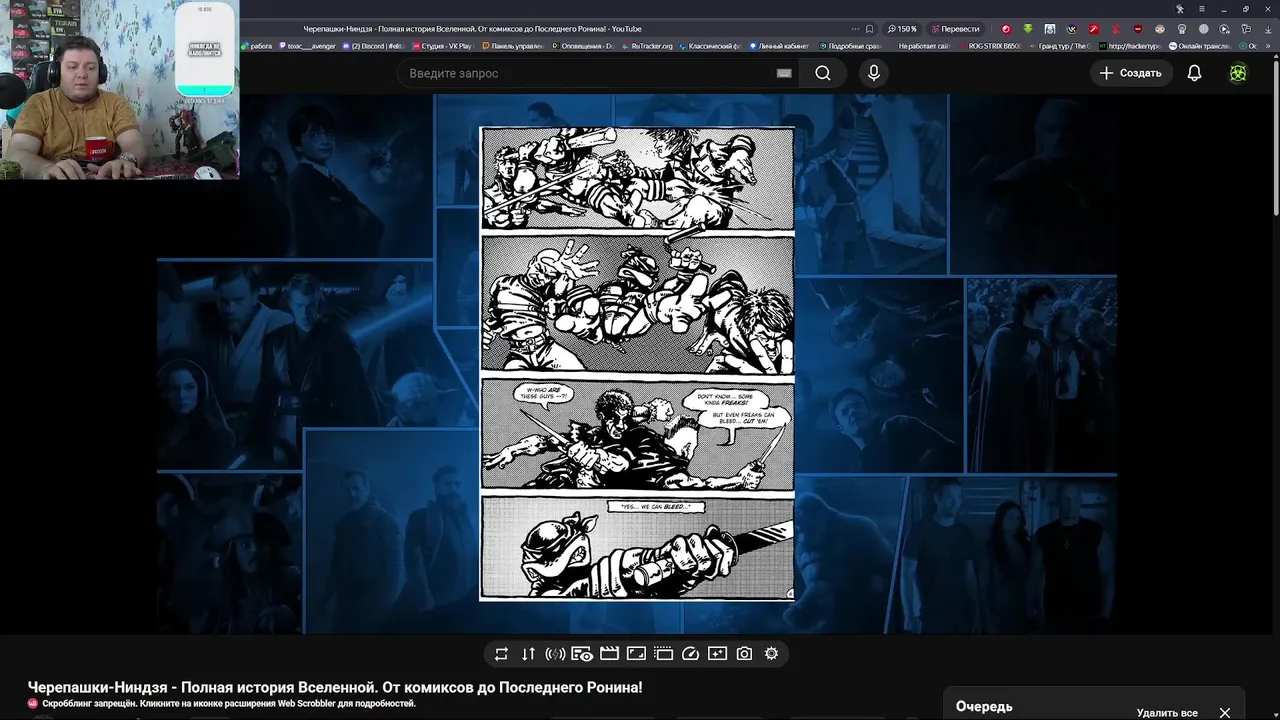The width and height of the screenshot is (1280, 720).
Task: Click the VK extension icon
Action: click(x=1072, y=29)
